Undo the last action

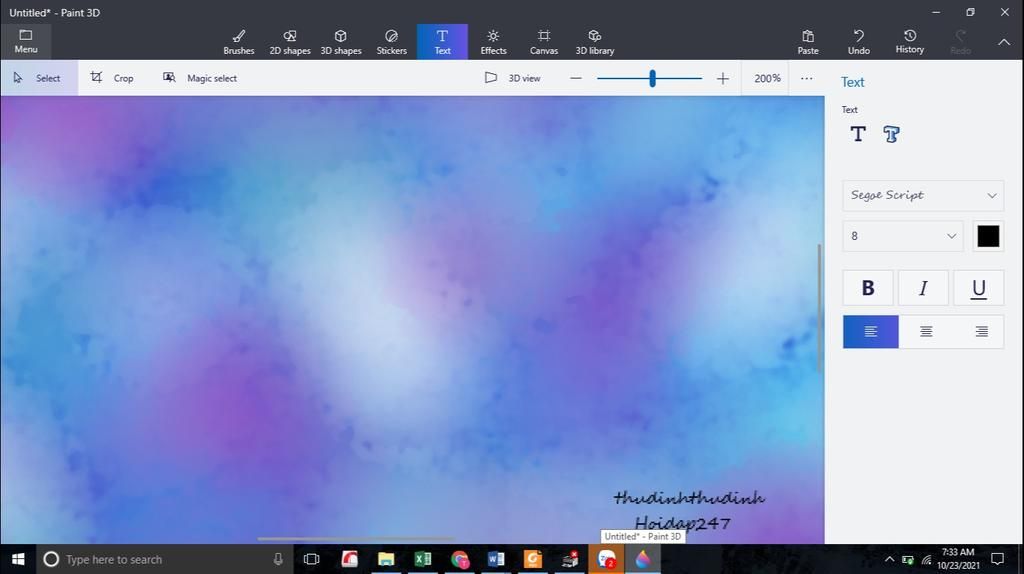click(858, 42)
